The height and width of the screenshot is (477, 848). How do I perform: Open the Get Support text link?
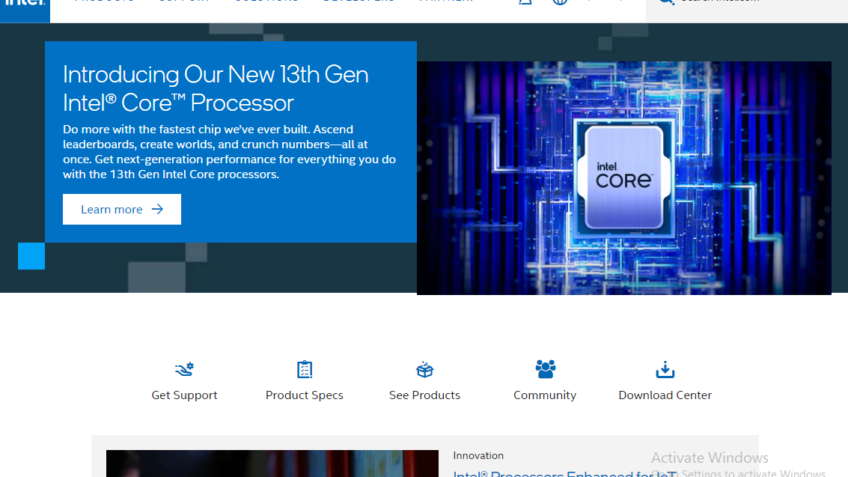click(184, 395)
